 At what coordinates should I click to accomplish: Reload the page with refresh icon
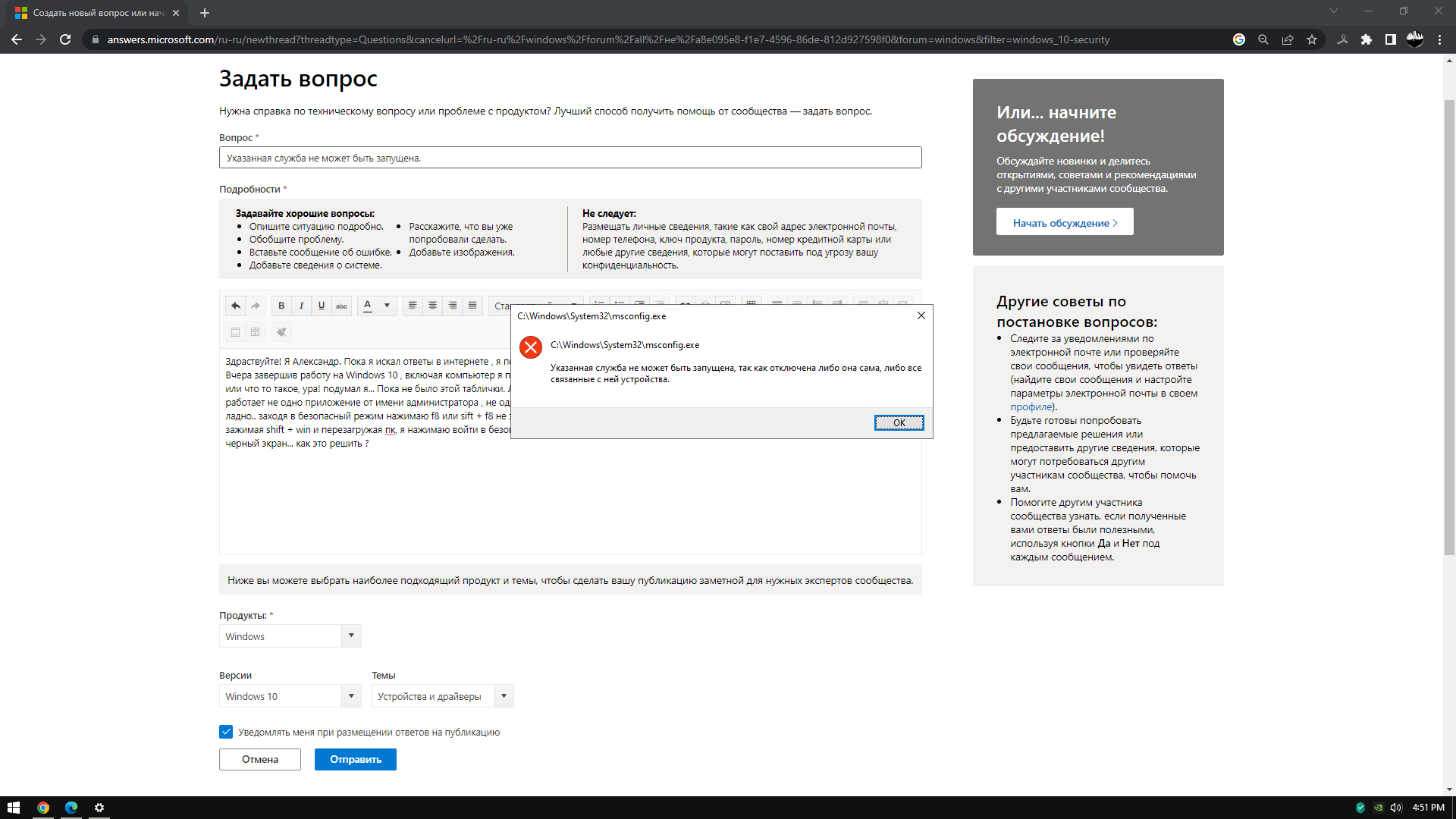[65, 39]
